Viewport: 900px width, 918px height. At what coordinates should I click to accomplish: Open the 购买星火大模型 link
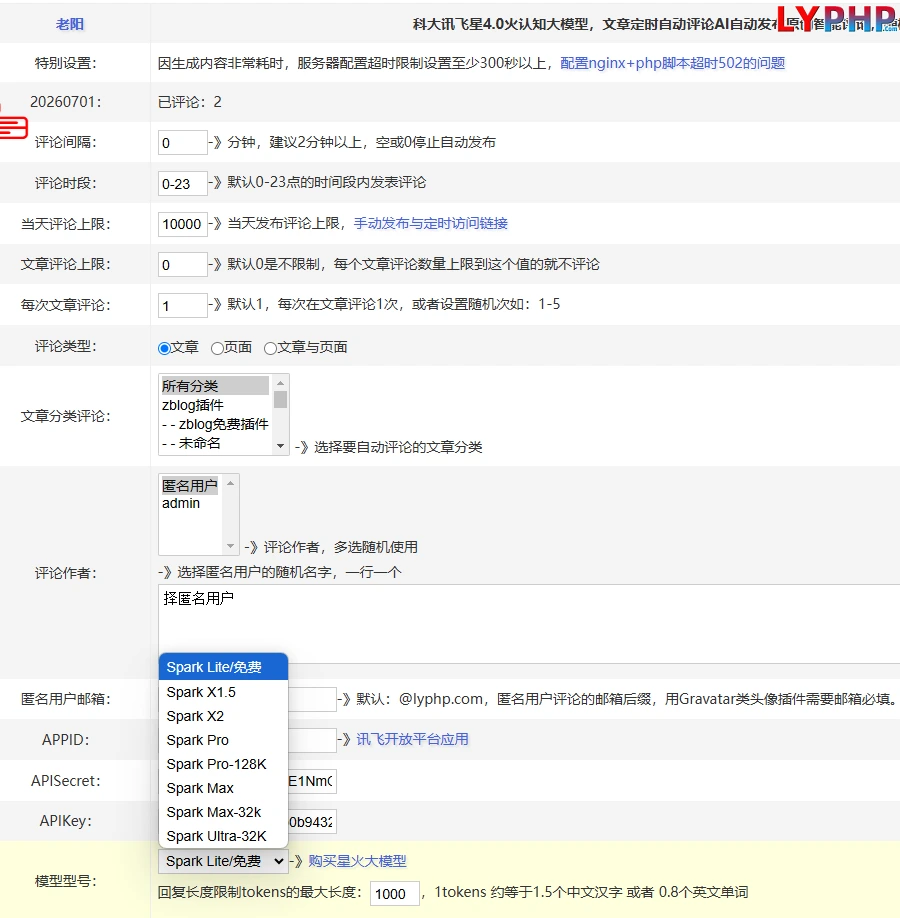tap(357, 861)
